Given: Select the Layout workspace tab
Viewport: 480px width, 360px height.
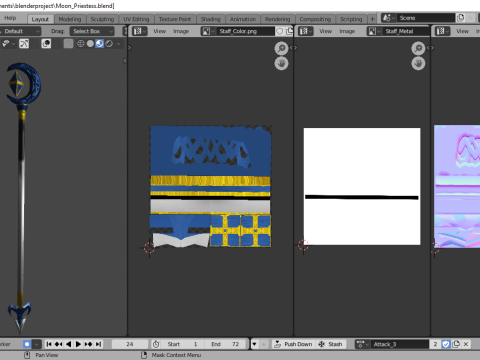Looking at the screenshot, I should click(x=40, y=19).
